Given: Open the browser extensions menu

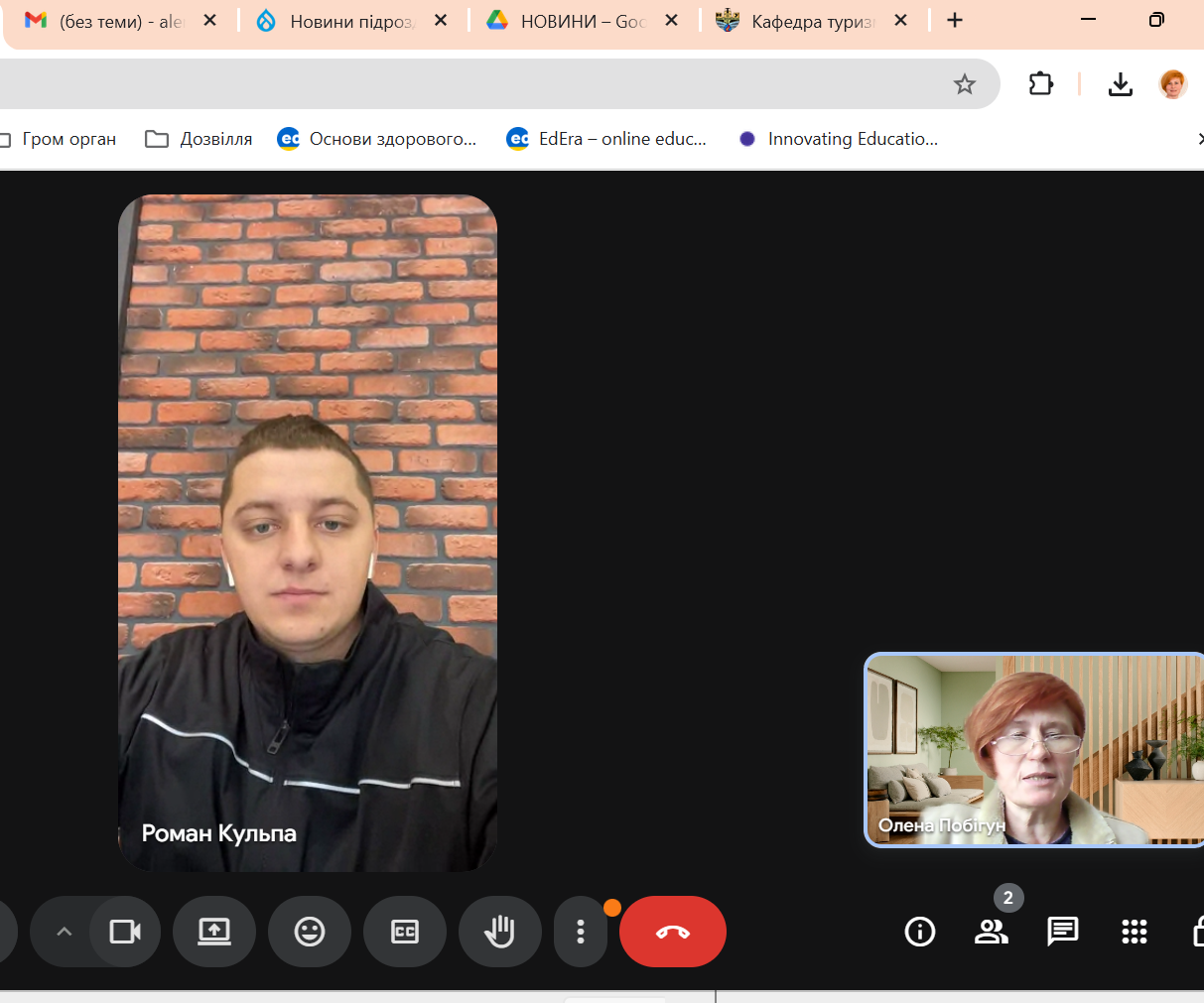Looking at the screenshot, I should pos(1040,84).
